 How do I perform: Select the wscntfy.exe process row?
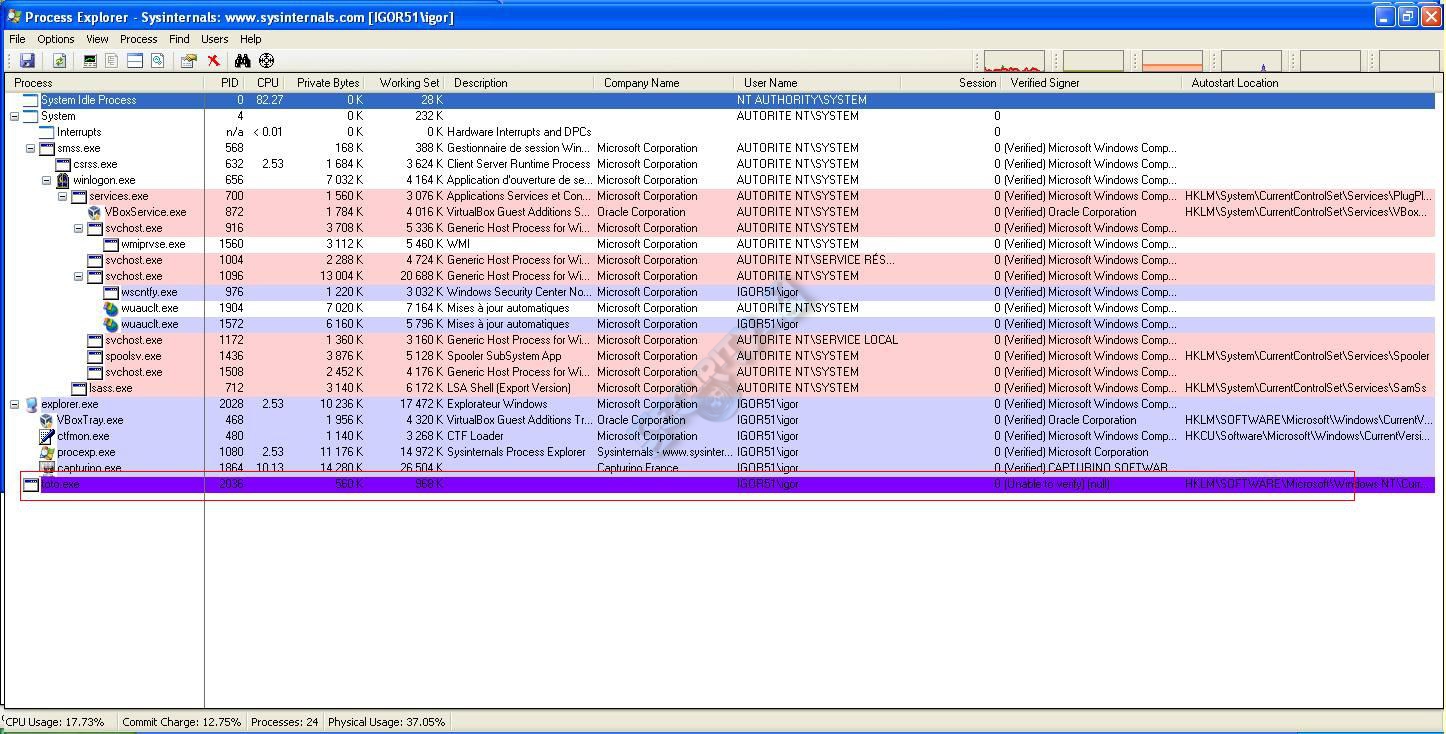click(720, 292)
